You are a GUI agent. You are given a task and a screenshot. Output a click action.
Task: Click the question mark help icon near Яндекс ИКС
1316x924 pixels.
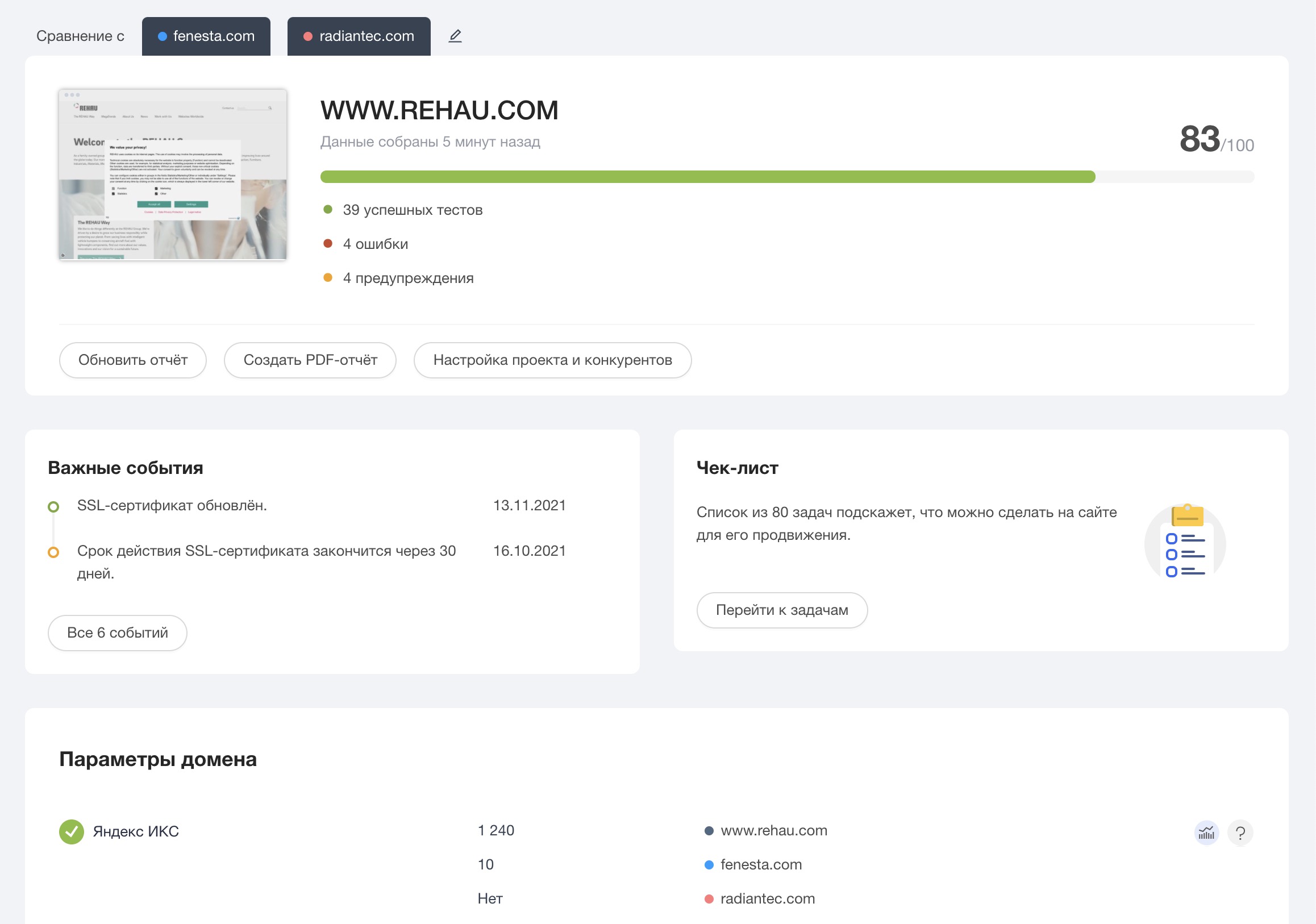pos(1242,833)
